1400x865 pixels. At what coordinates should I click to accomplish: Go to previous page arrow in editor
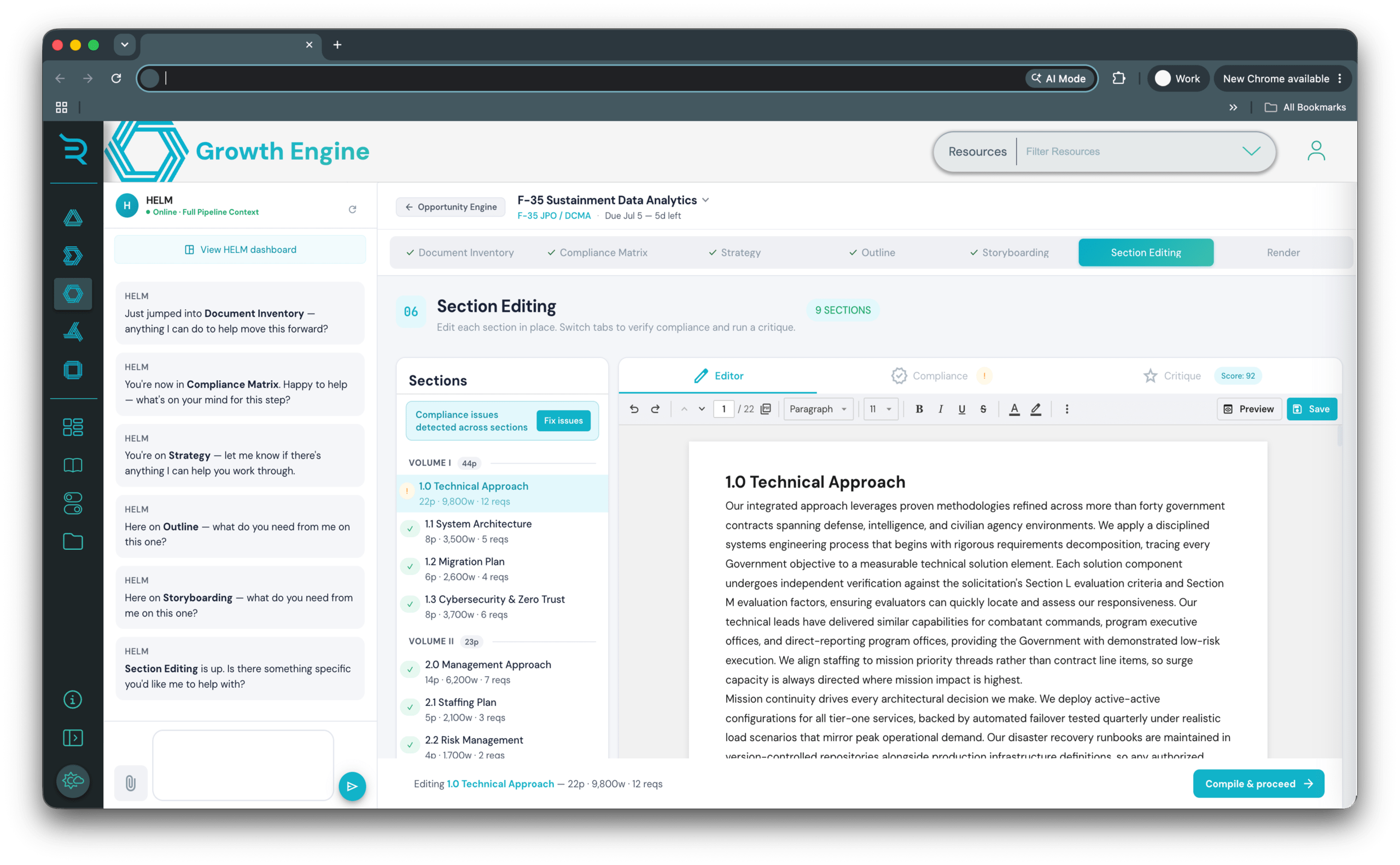point(684,409)
